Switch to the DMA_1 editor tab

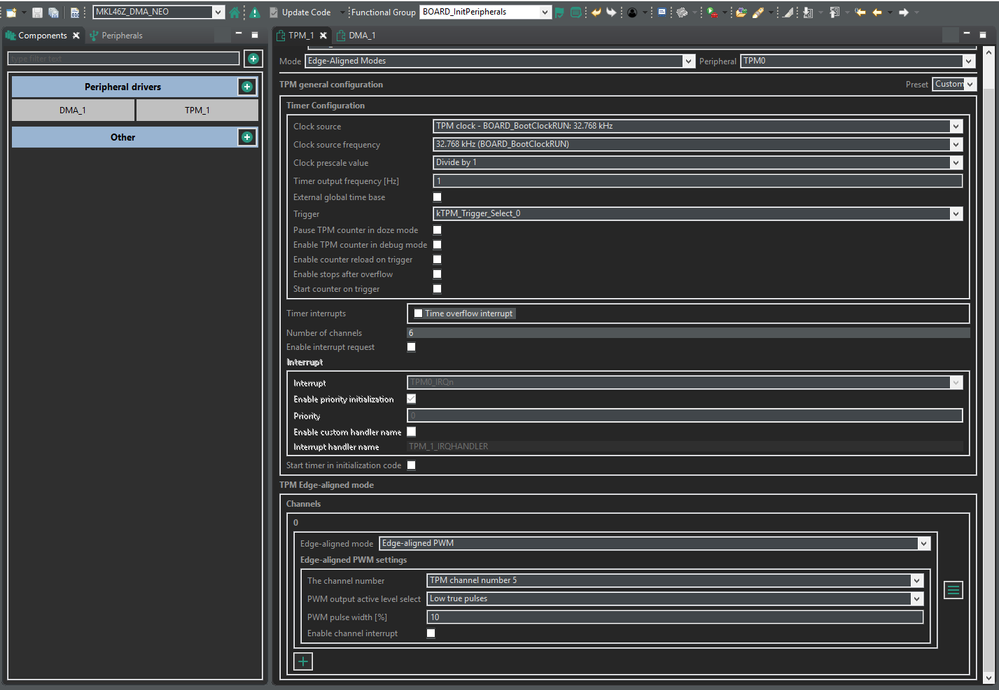coord(356,36)
